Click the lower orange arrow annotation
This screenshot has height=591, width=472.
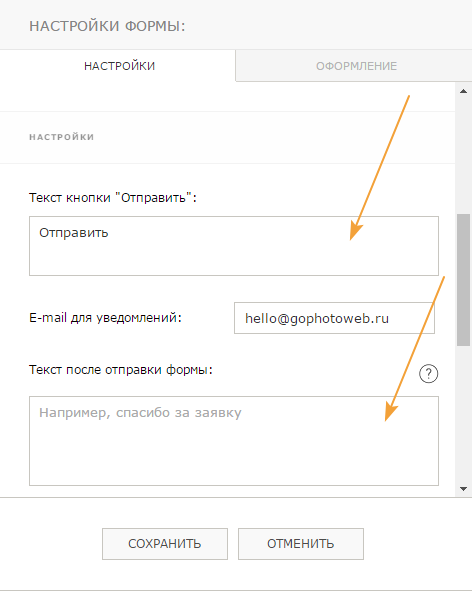[415, 349]
